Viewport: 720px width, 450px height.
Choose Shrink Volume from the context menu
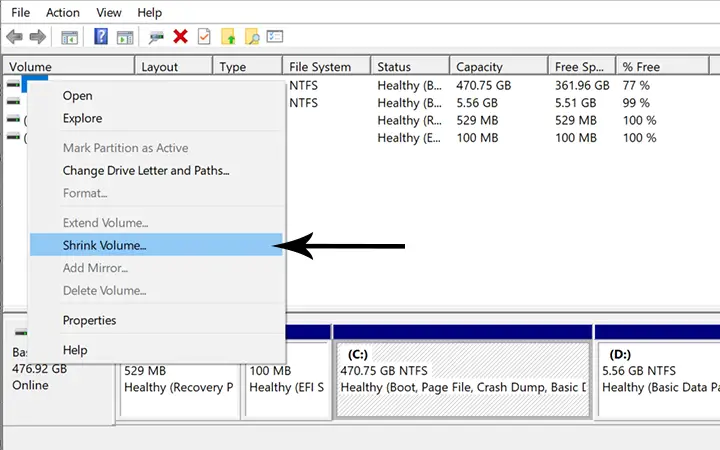[x=156, y=245]
